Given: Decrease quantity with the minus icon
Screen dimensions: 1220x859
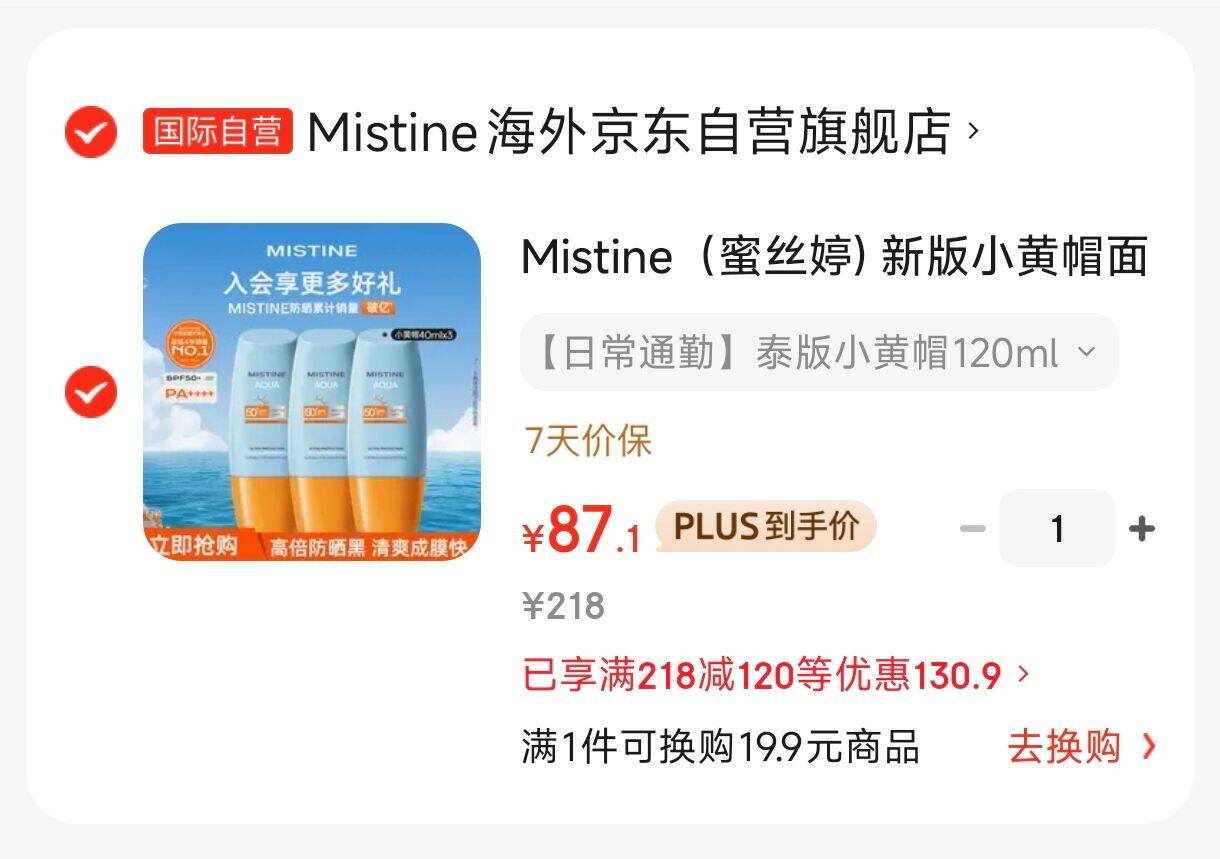Looking at the screenshot, I should (x=972, y=529).
